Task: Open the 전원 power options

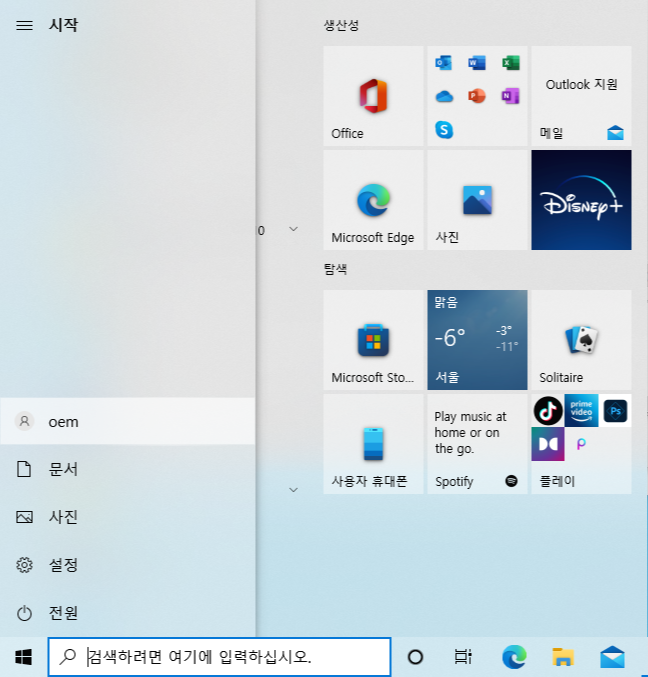Action: [x=127, y=613]
